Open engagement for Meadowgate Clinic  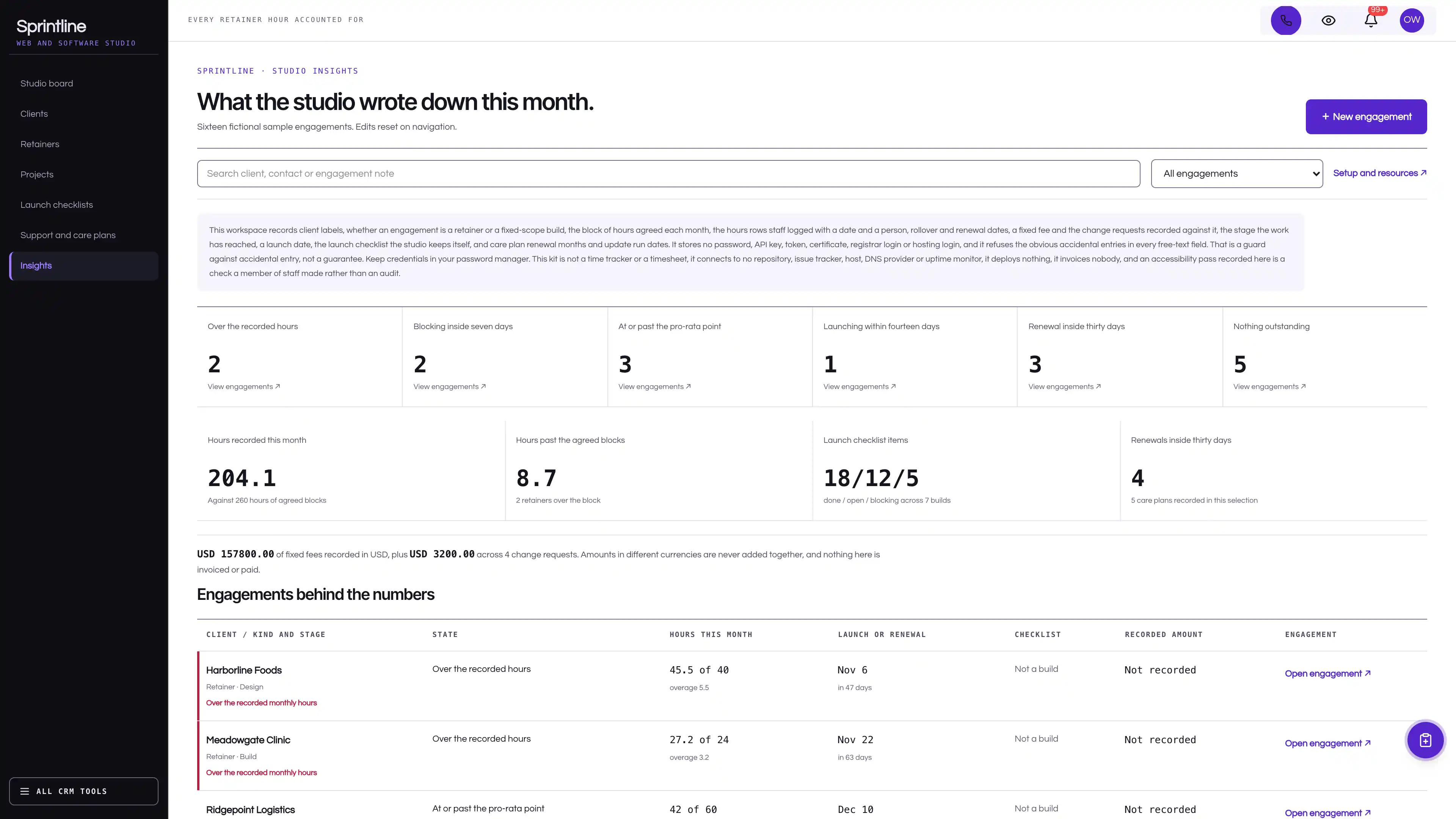coord(1328,743)
